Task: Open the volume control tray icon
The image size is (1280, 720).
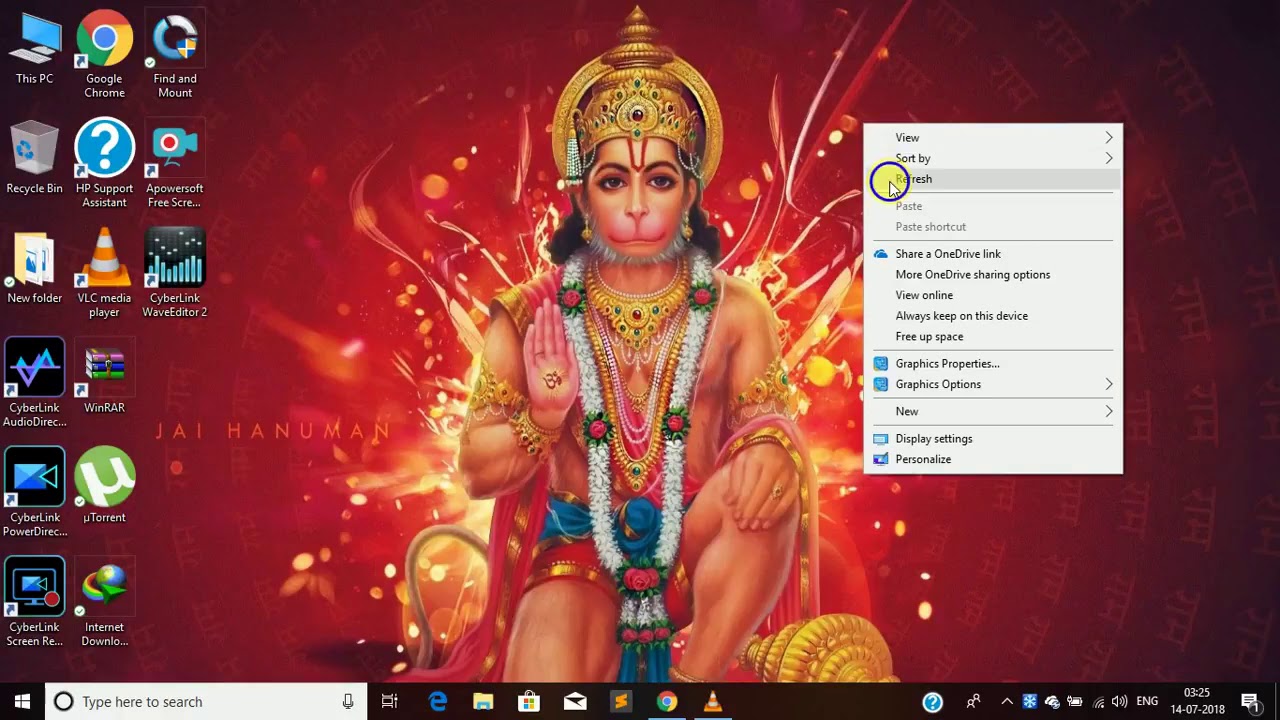Action: pos(1119,702)
